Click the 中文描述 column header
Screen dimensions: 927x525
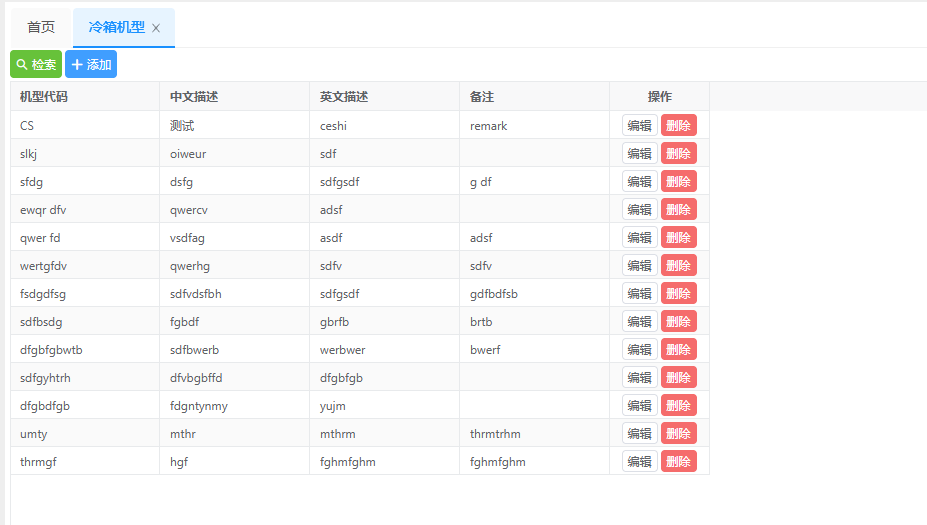click(194, 97)
